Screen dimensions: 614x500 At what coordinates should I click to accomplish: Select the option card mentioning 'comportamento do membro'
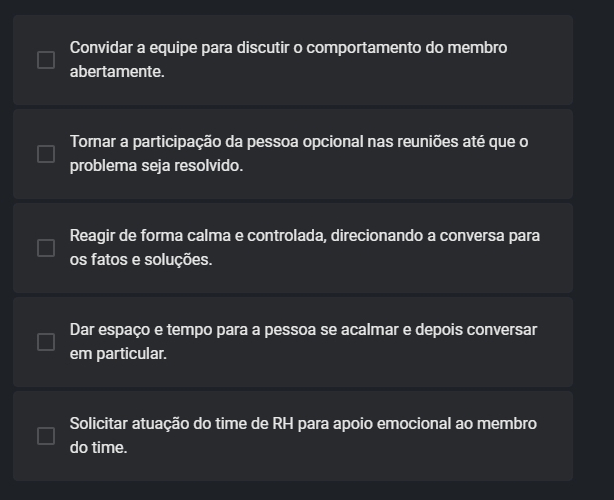[x=293, y=60]
